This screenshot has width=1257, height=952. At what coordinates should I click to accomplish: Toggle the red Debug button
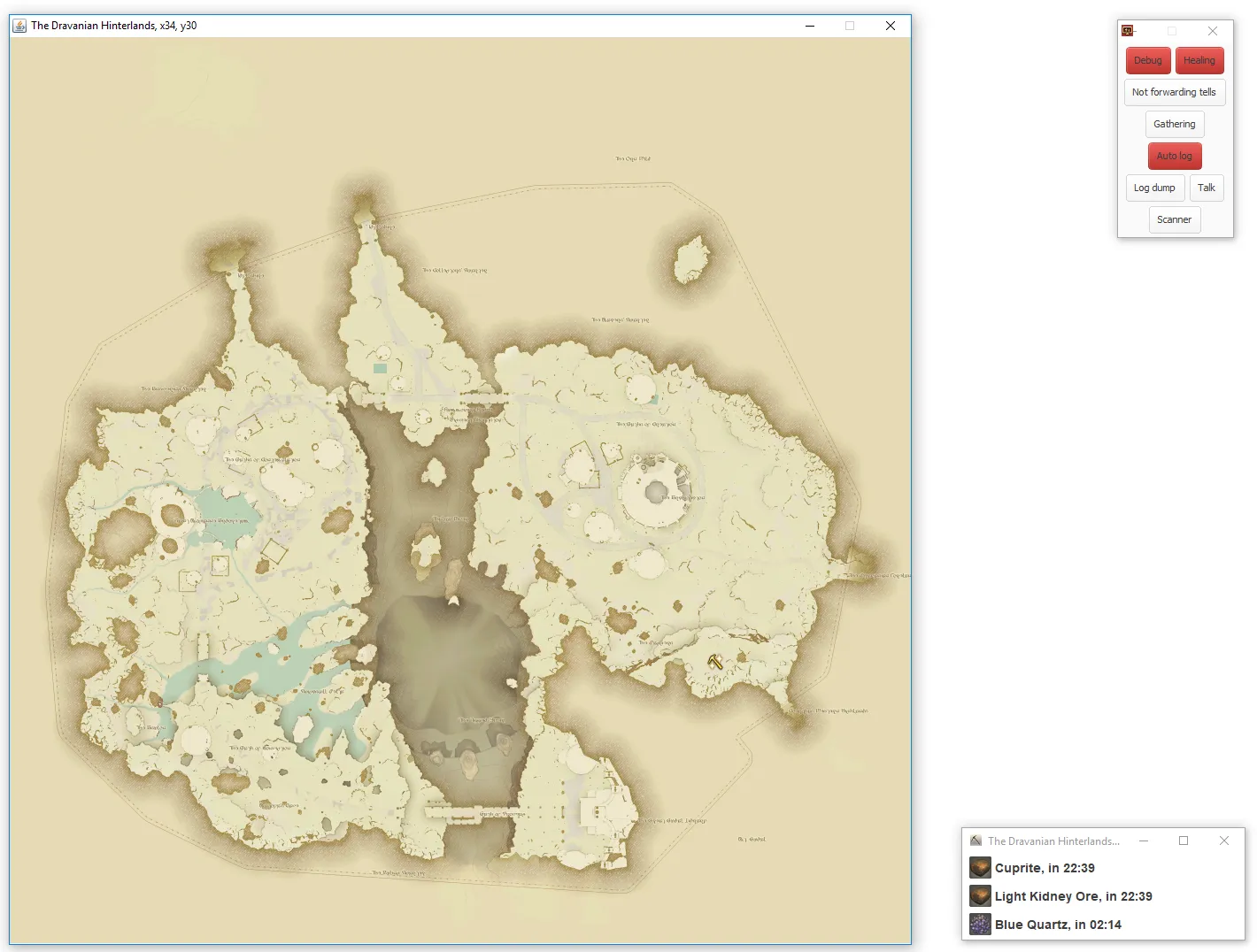pyautogui.click(x=1148, y=60)
